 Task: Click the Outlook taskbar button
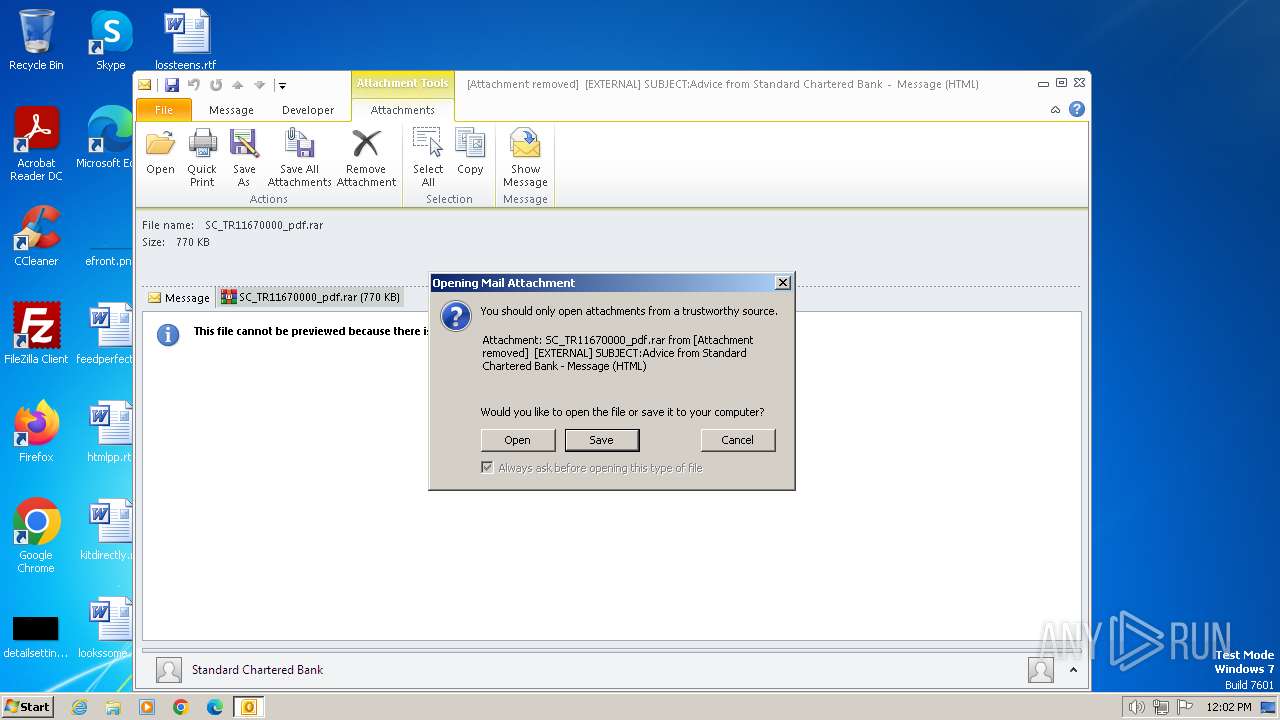[249, 707]
